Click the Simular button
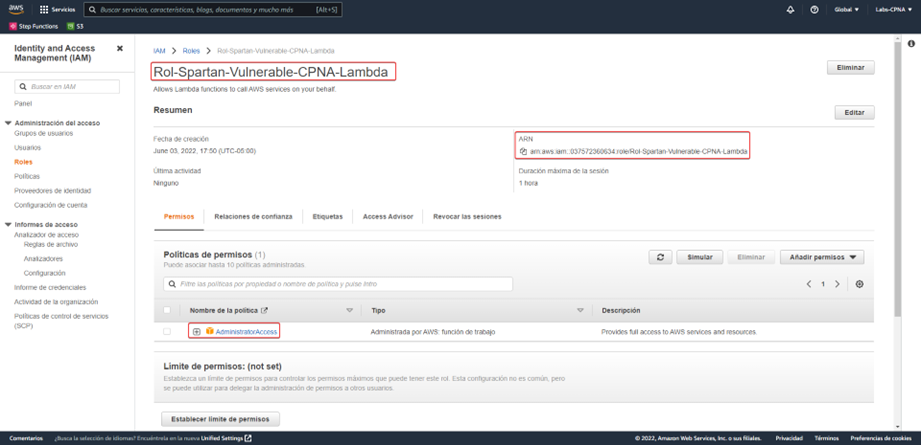 tap(700, 257)
